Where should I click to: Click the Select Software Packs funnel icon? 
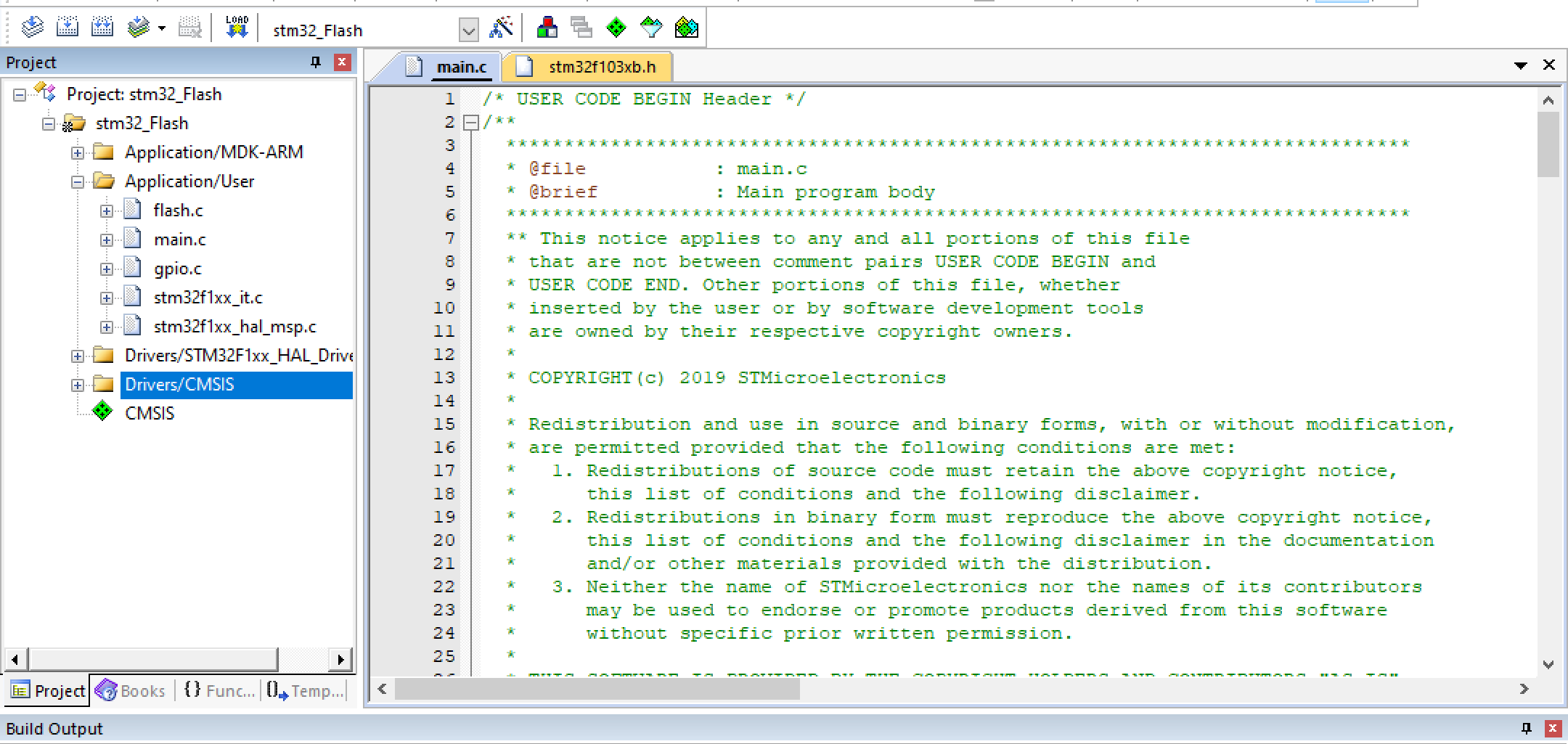click(651, 28)
